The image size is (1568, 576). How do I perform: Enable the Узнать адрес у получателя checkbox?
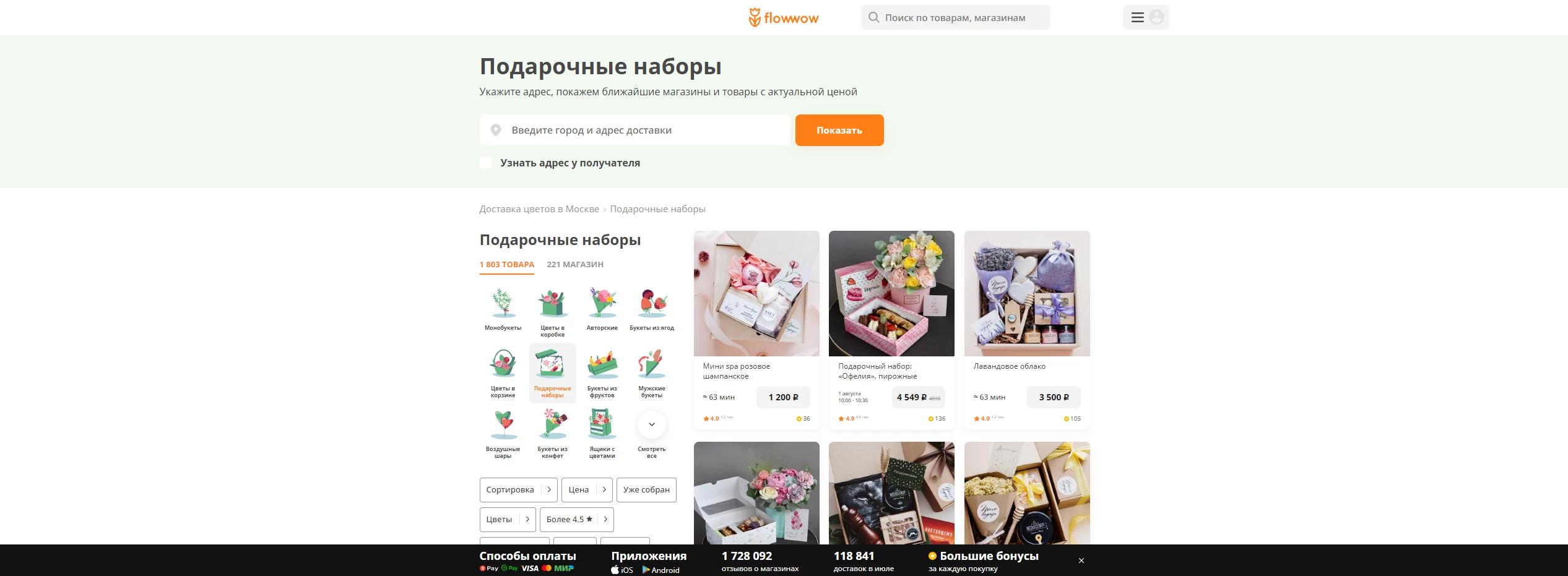tap(486, 163)
